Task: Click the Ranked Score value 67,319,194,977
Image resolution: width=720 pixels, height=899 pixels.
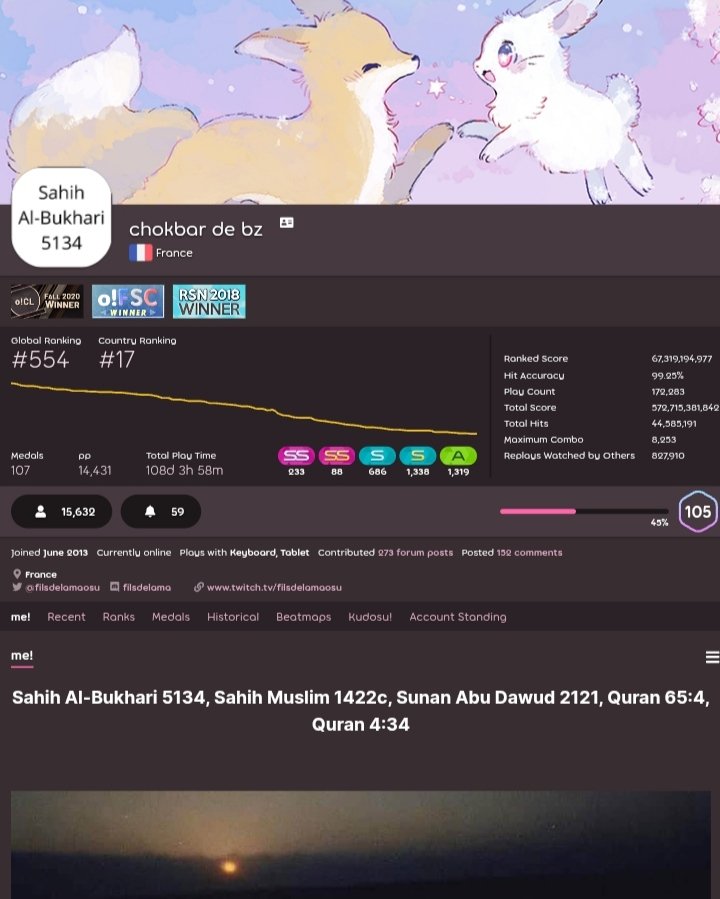Action: pyautogui.click(x=682, y=358)
